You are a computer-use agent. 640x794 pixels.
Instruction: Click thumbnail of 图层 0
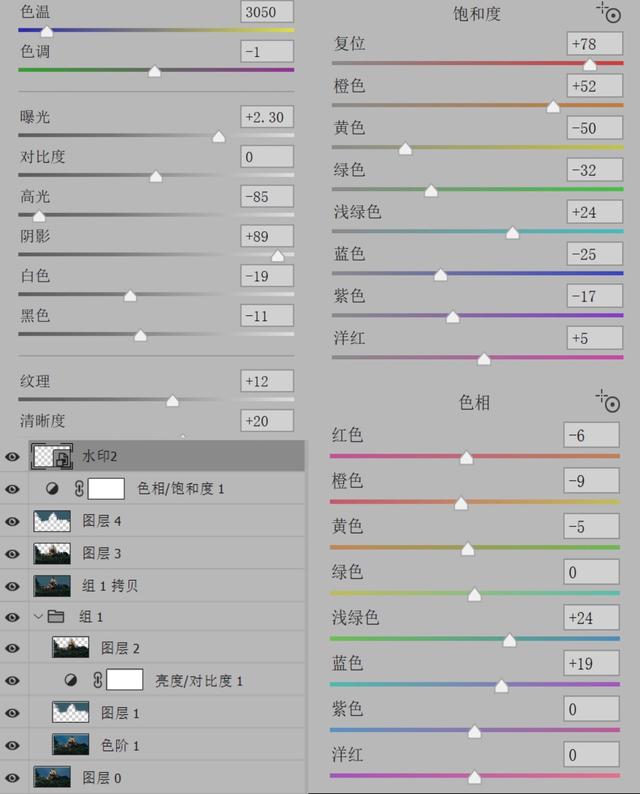tap(52, 777)
